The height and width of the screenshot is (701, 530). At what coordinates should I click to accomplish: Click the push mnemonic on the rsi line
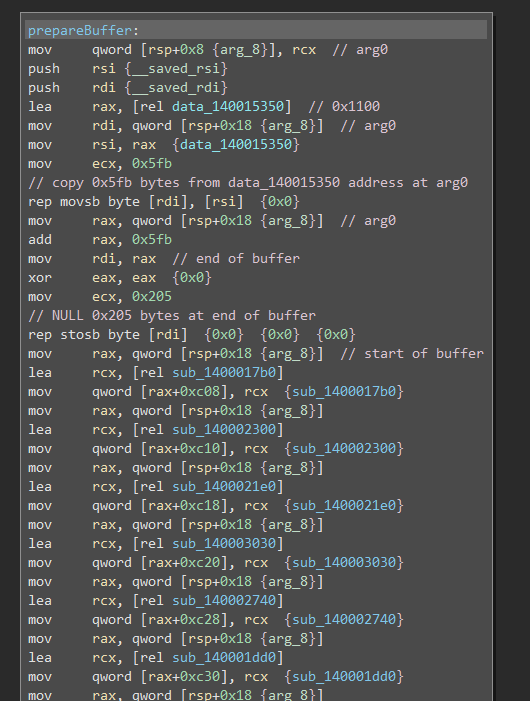pyautogui.click(x=44, y=68)
